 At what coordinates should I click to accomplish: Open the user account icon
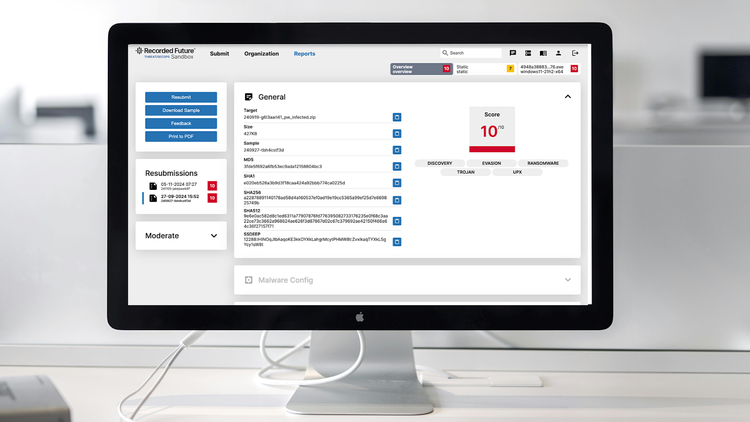pyautogui.click(x=559, y=53)
